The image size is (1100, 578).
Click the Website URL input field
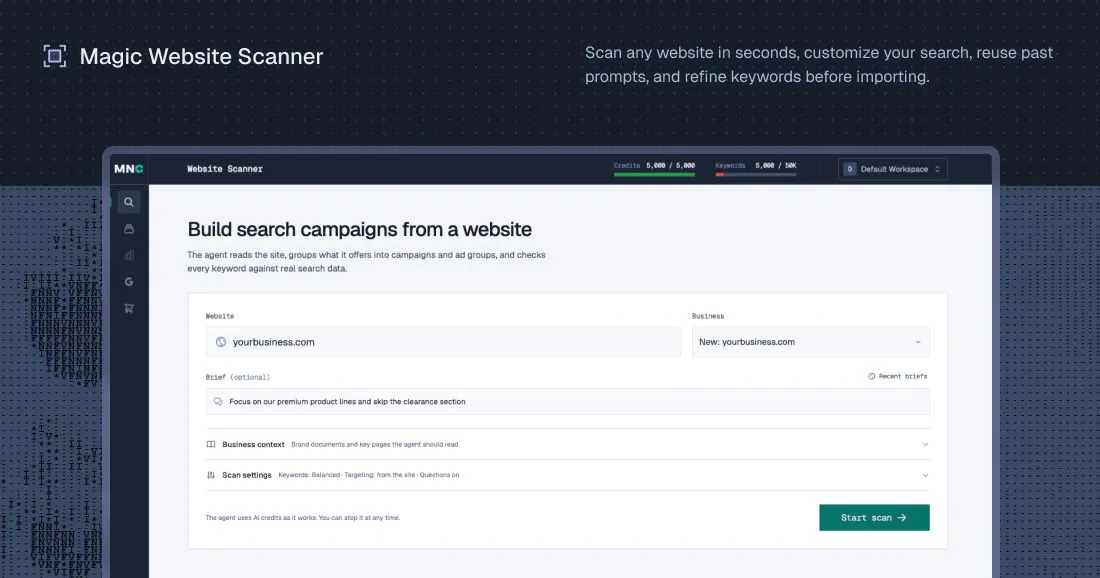[x=443, y=342]
